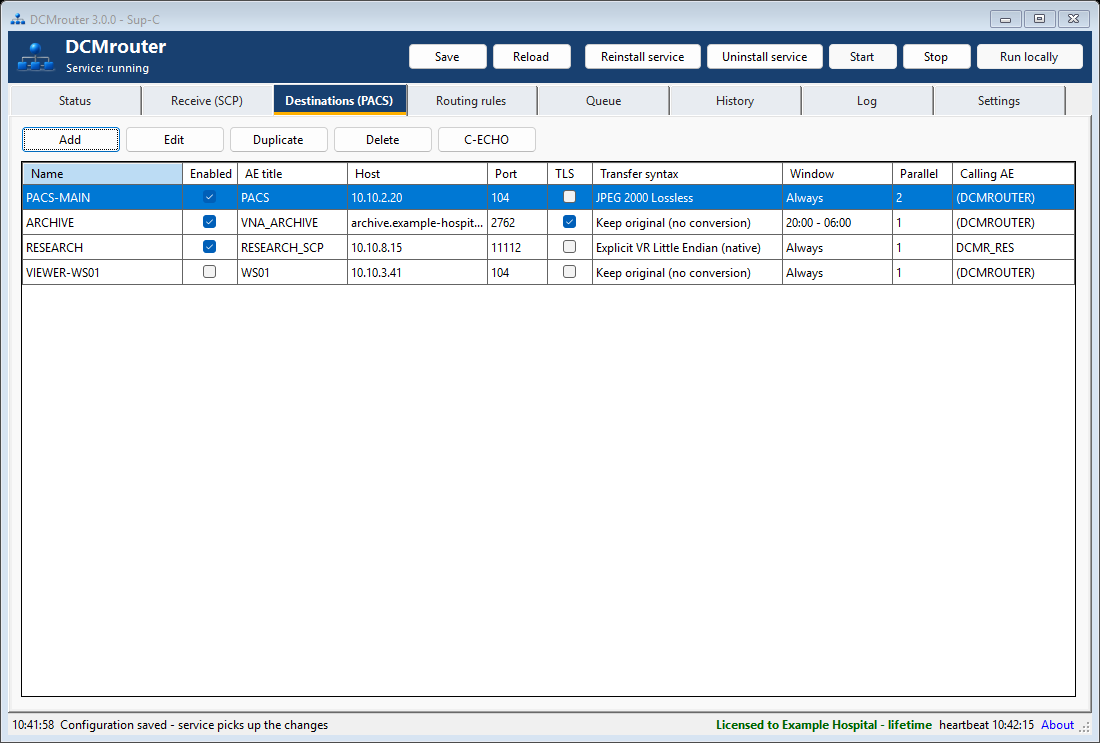Open the History tab
Screen dimensions: 1100x743
pos(735,100)
